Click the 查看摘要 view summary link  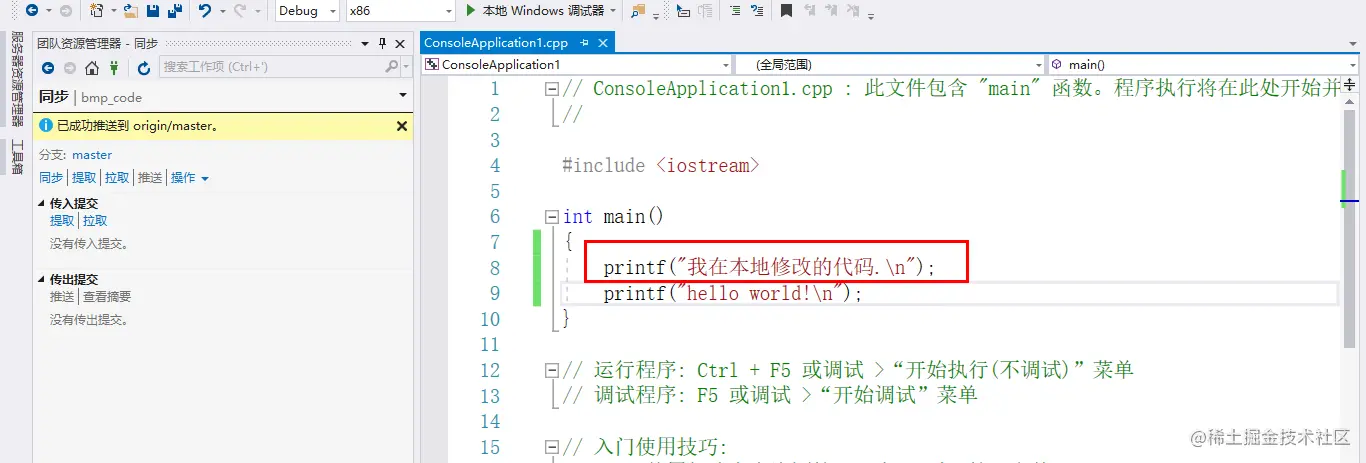coord(107,297)
